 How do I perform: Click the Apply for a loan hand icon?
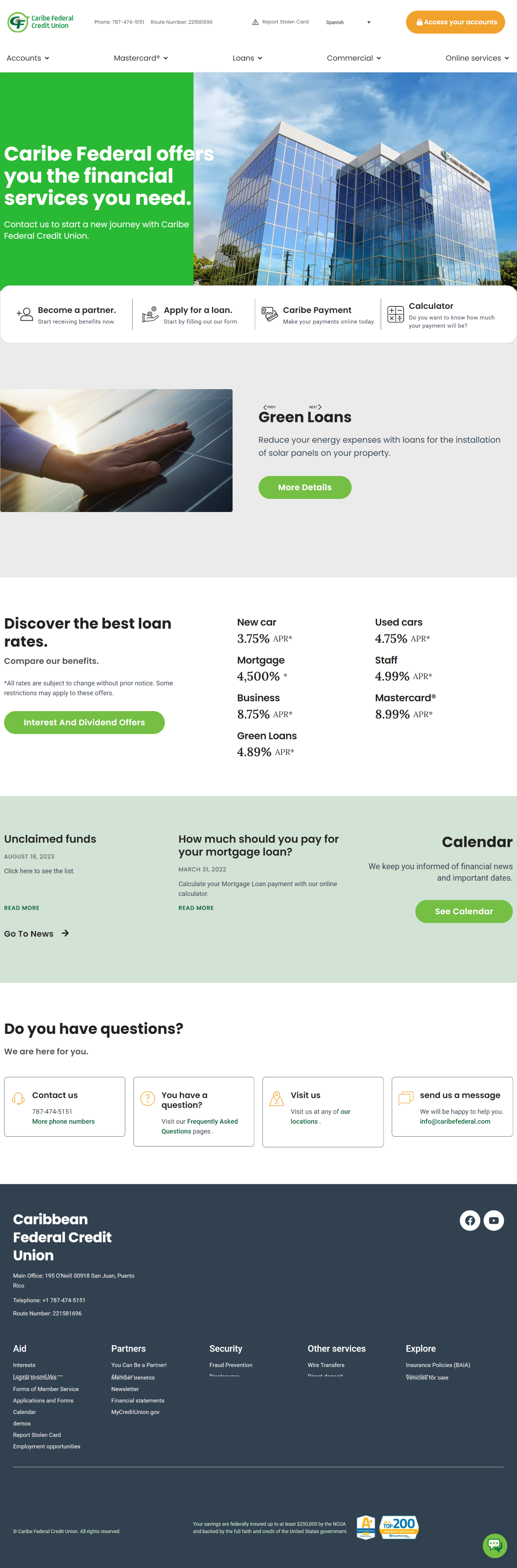click(x=150, y=314)
